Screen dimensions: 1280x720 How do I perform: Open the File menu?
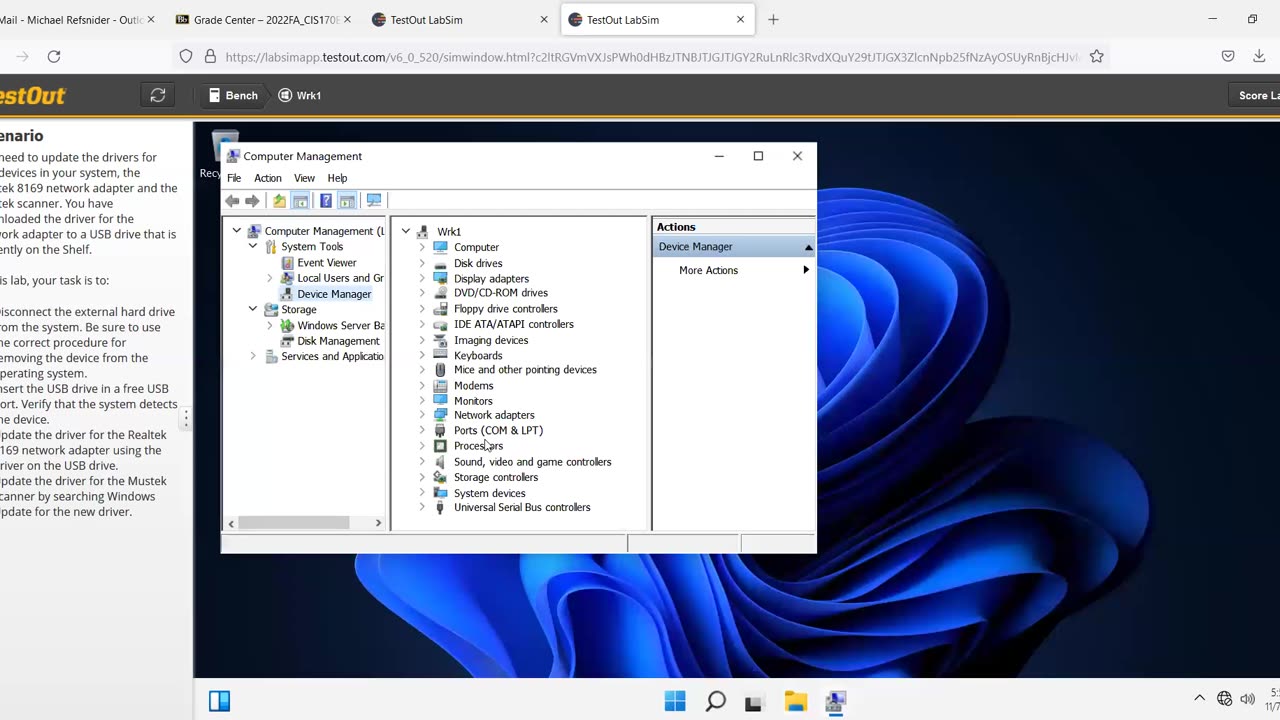[234, 178]
